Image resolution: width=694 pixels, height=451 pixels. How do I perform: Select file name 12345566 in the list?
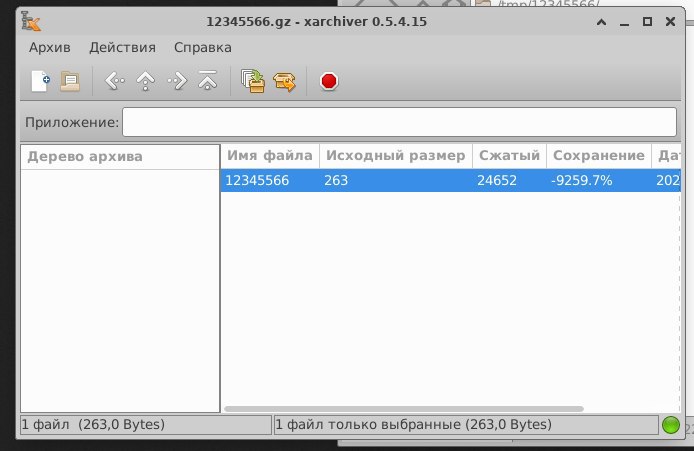257,181
